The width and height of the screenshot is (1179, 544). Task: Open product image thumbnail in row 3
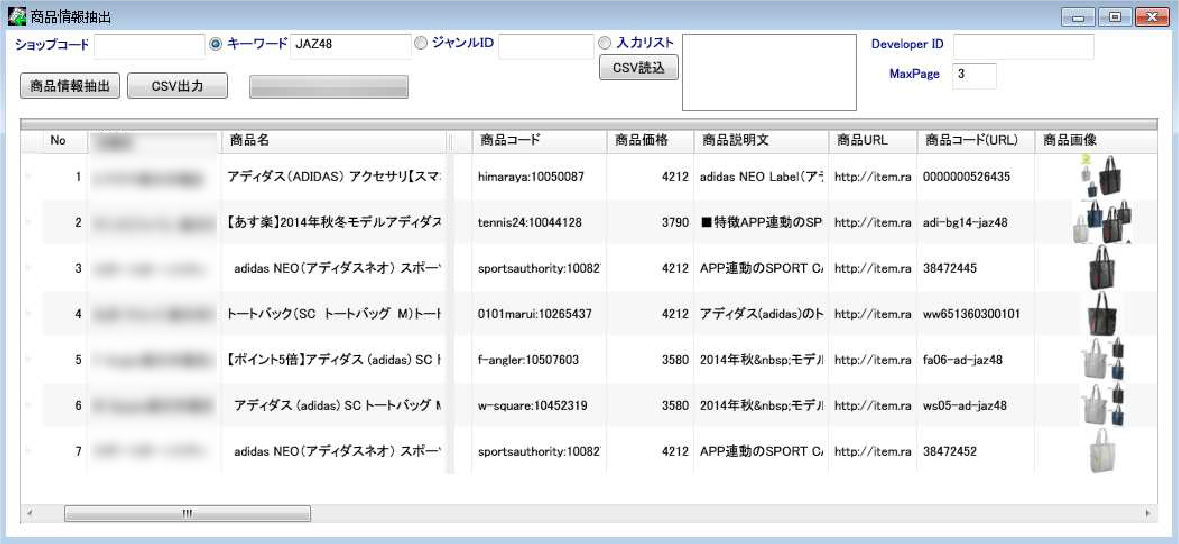[1102, 267]
